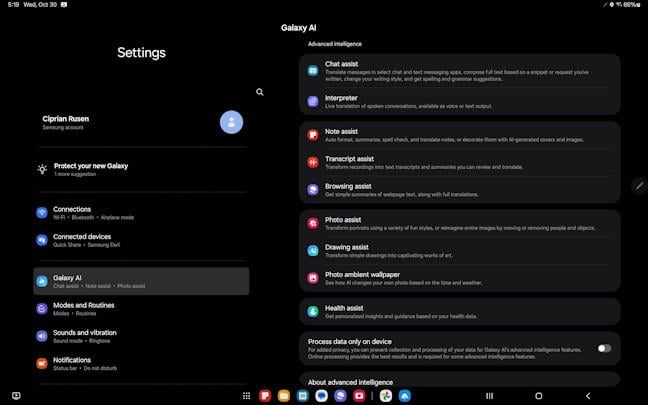The width and height of the screenshot is (648, 405).
Task: Tap the Home navigation button
Action: tap(538, 396)
